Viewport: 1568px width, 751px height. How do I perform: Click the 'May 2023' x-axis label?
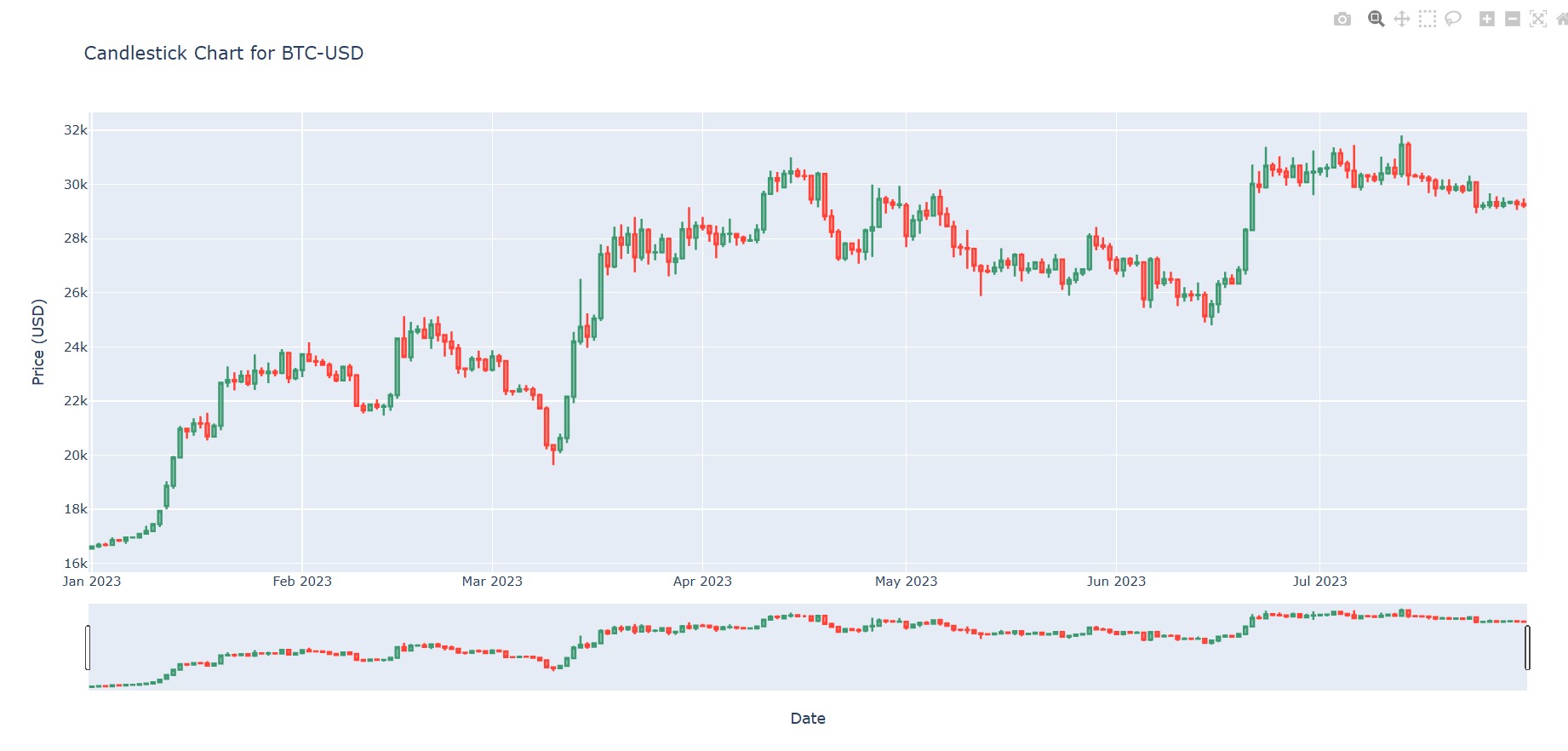coord(906,581)
